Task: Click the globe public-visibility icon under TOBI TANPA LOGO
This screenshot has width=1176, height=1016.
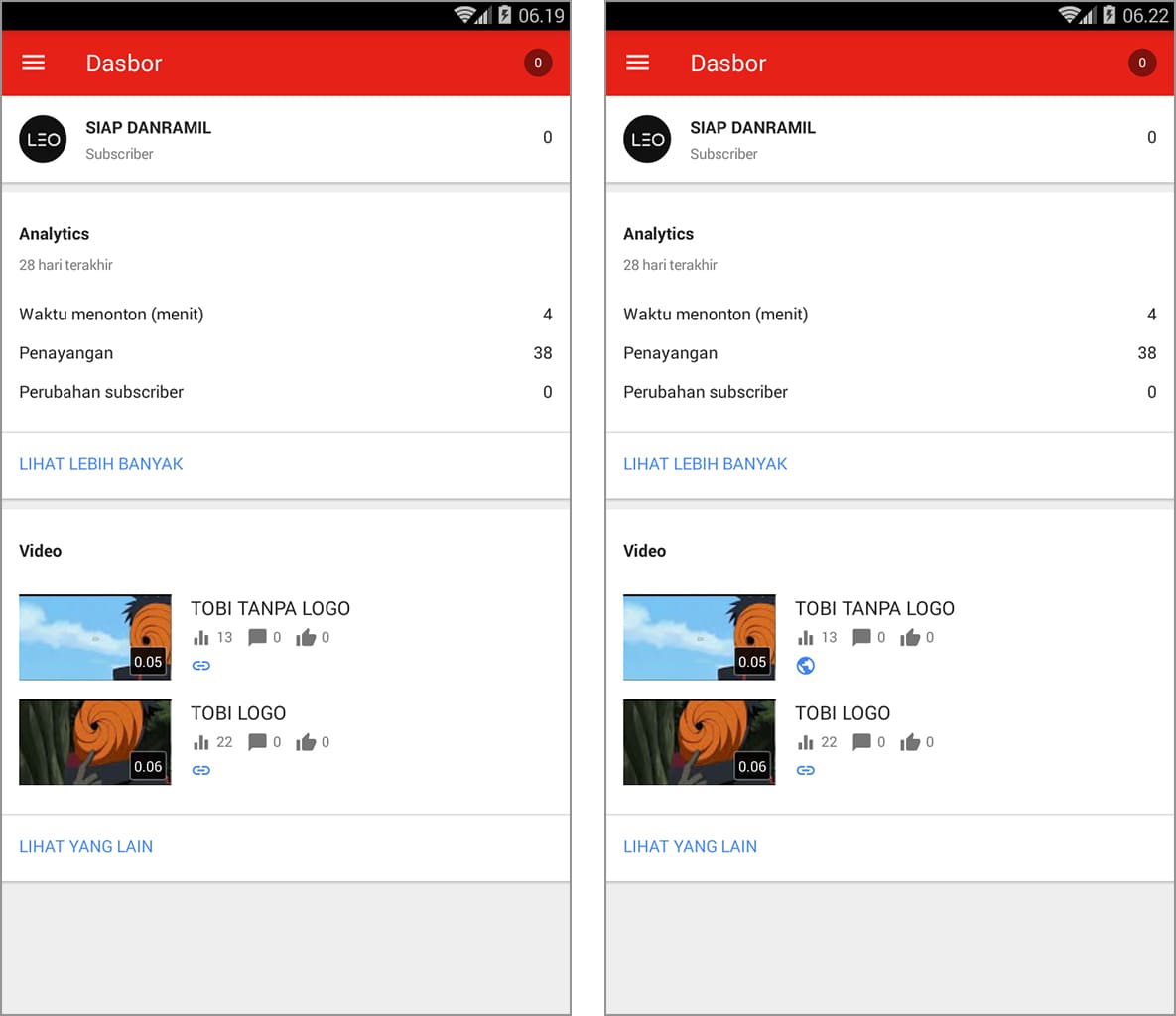Action: tap(806, 666)
